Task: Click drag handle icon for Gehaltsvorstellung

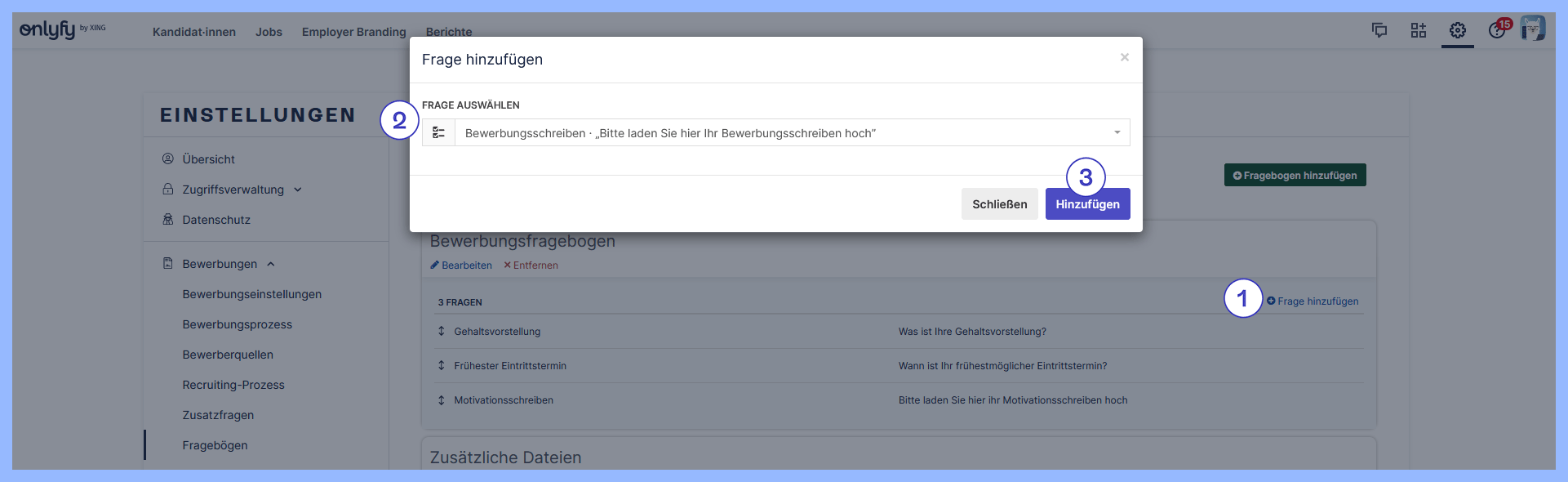Action: [x=442, y=331]
